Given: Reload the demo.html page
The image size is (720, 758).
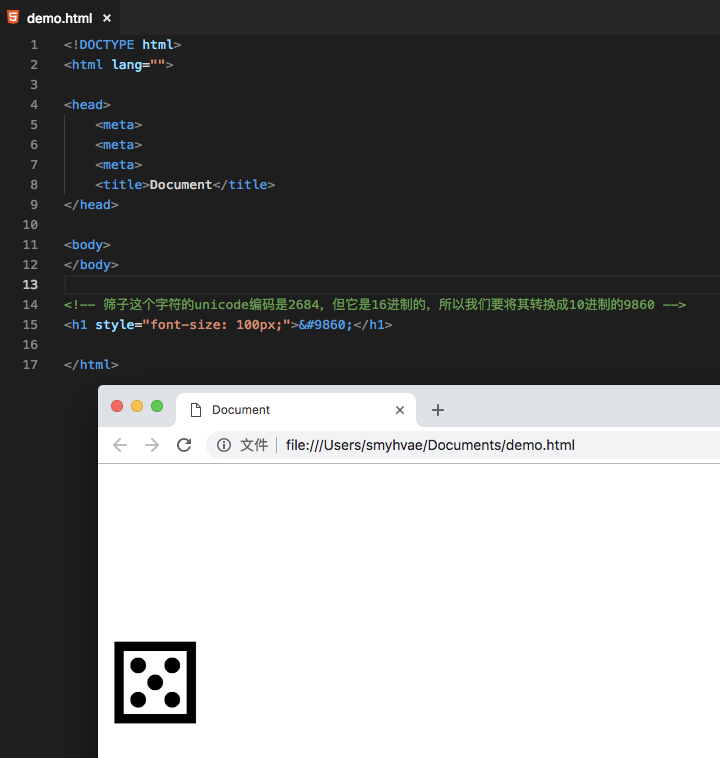Looking at the screenshot, I should 184,445.
